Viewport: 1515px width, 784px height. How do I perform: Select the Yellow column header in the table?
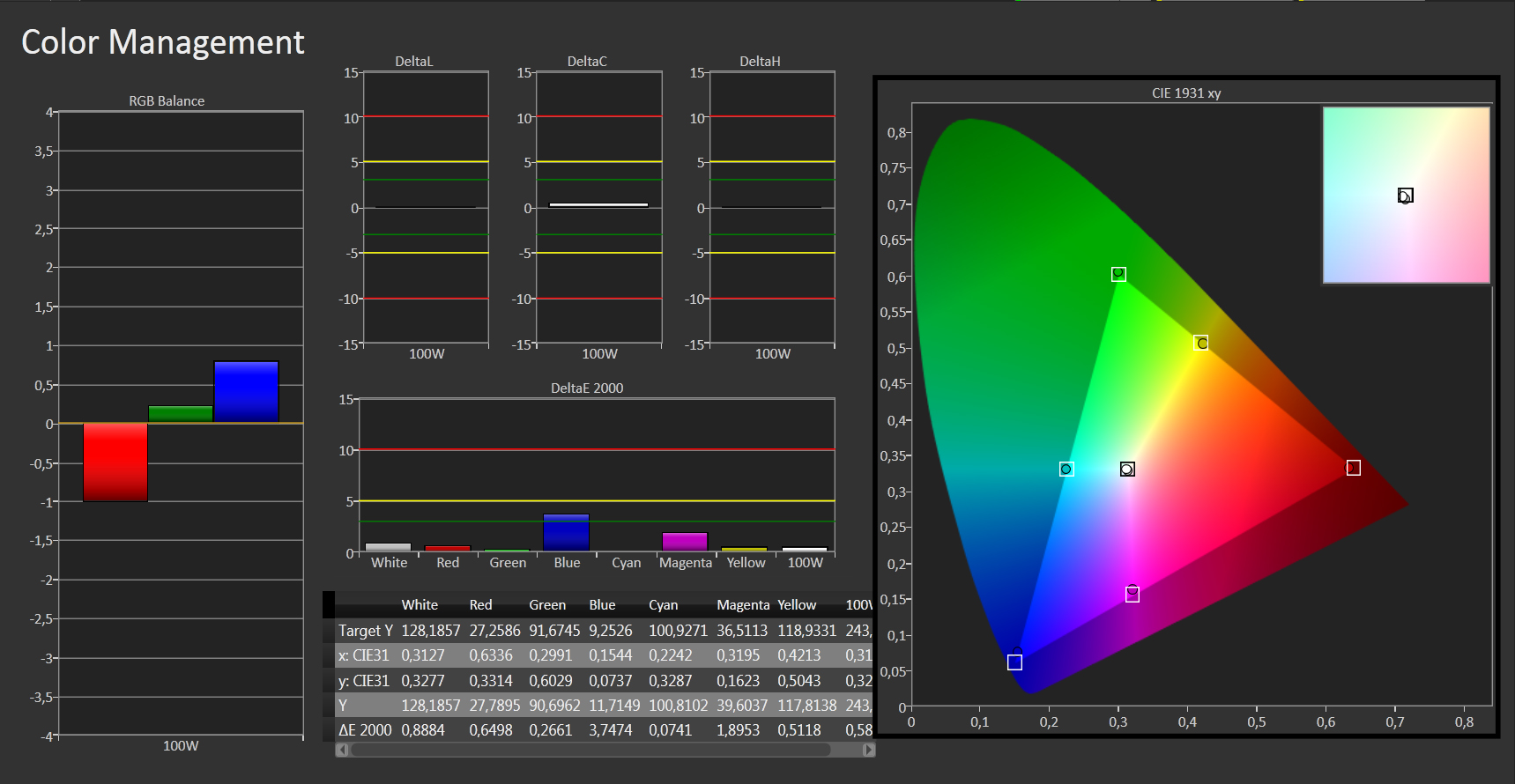coord(797,605)
